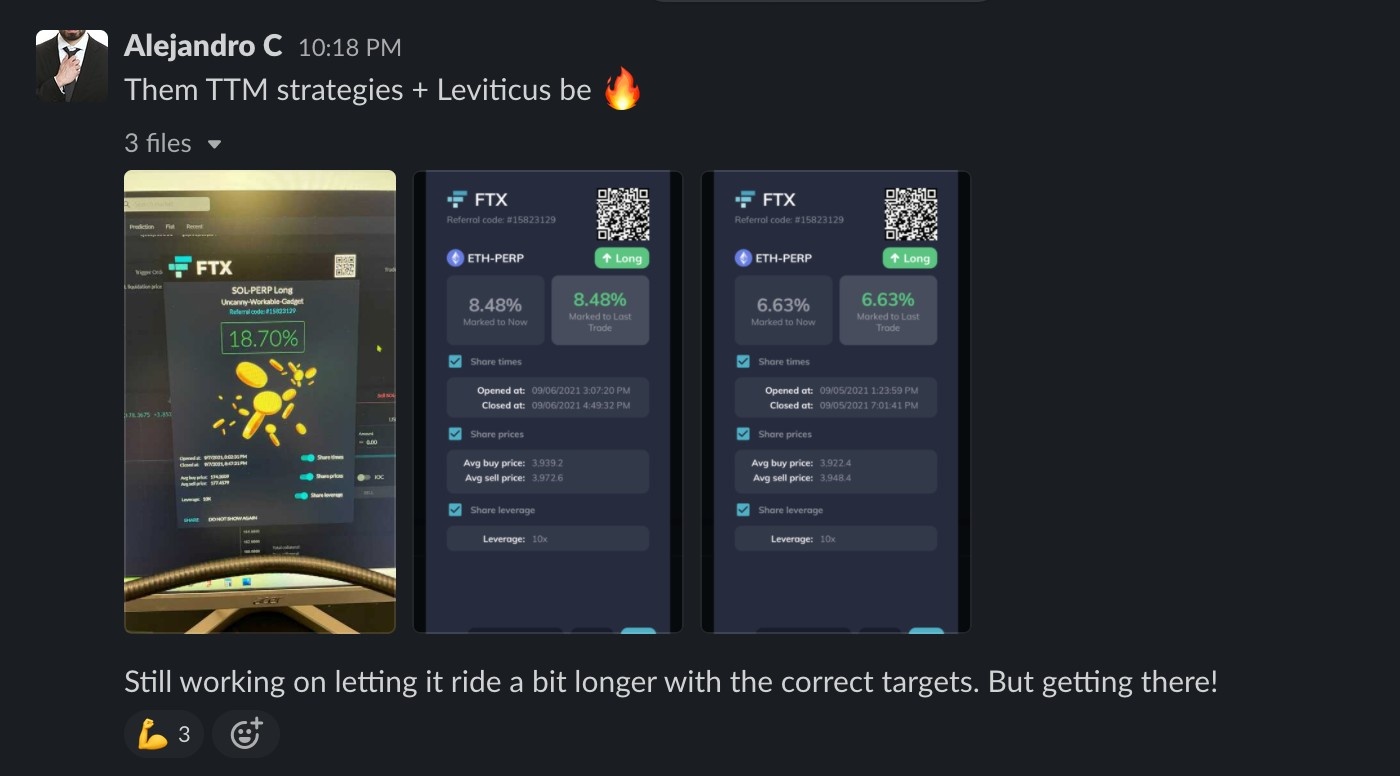Click the fire emoji in the message

coord(622,90)
